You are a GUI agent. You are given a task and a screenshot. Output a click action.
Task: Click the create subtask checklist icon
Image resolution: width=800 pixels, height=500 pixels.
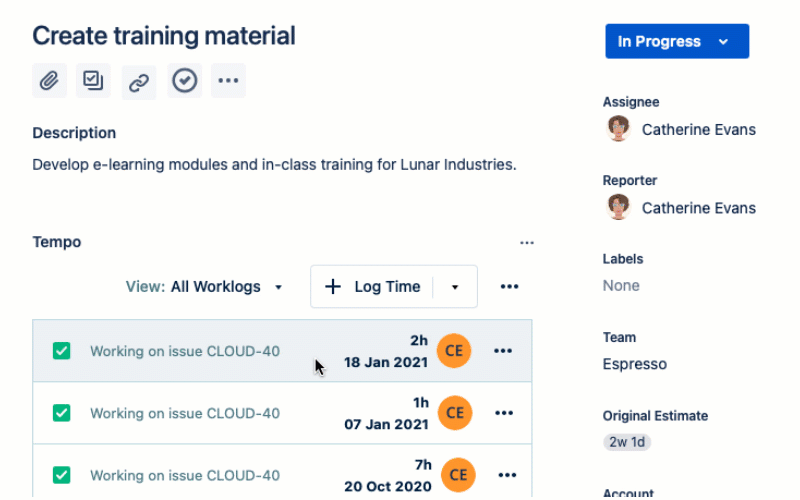pyautogui.click(x=93, y=81)
